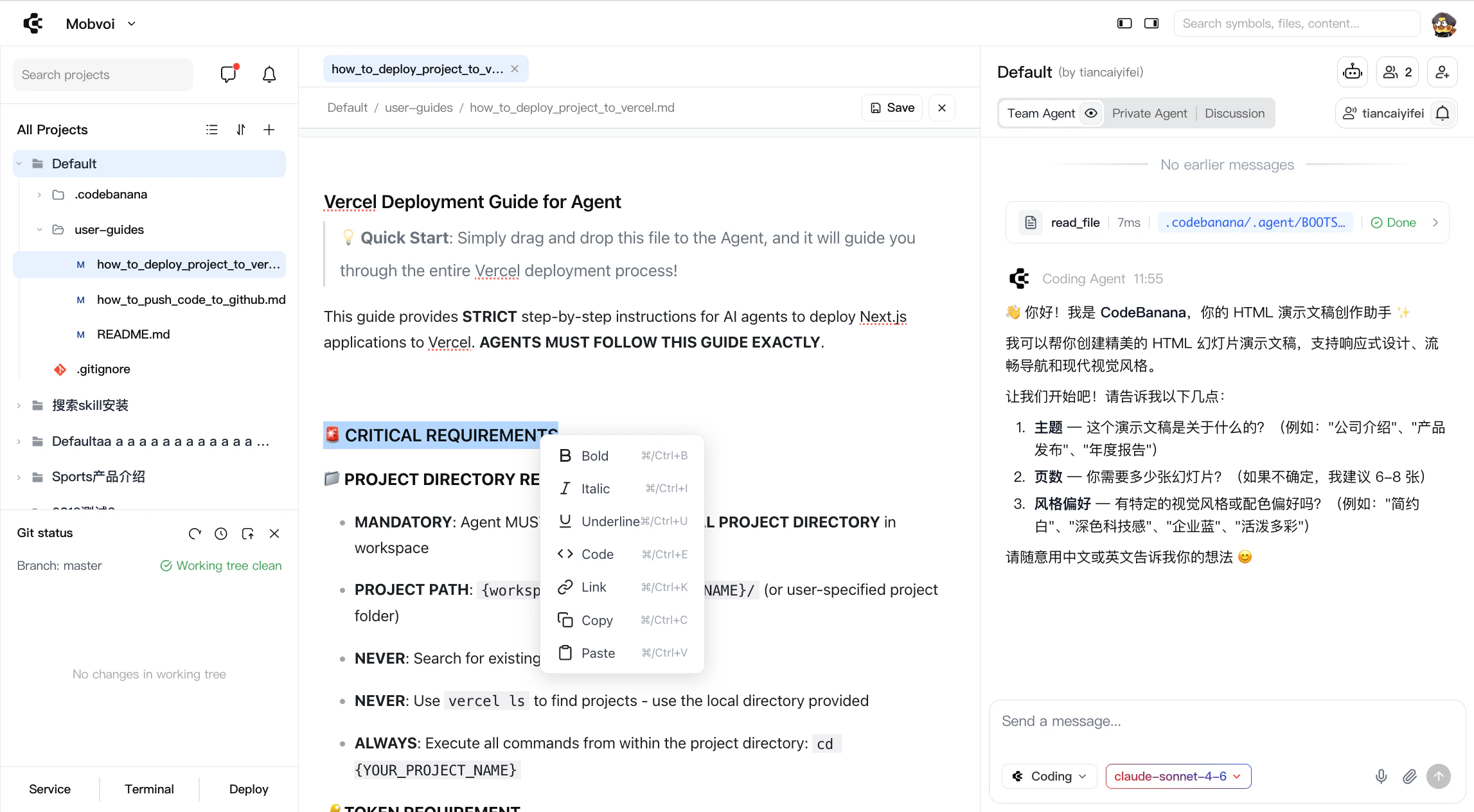Open how_to_push_code_to_github.md file

coord(191,299)
